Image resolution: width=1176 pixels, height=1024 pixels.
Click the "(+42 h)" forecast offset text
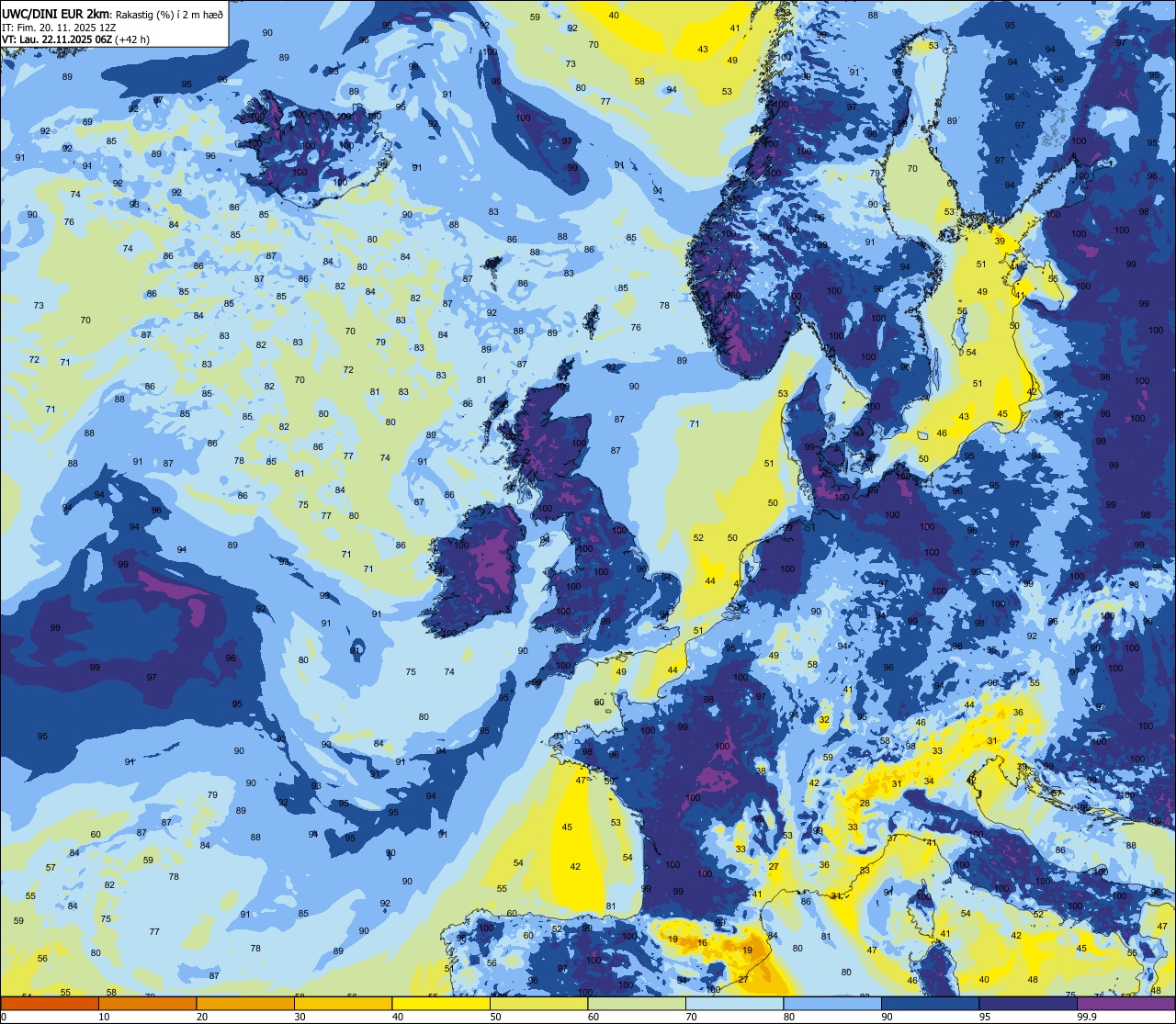(x=132, y=39)
